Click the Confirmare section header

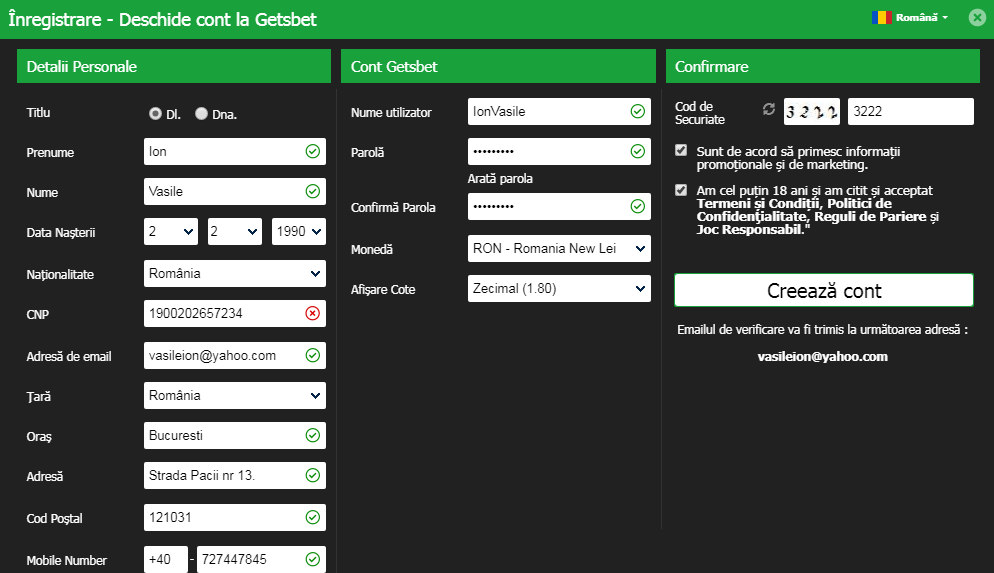tap(823, 66)
